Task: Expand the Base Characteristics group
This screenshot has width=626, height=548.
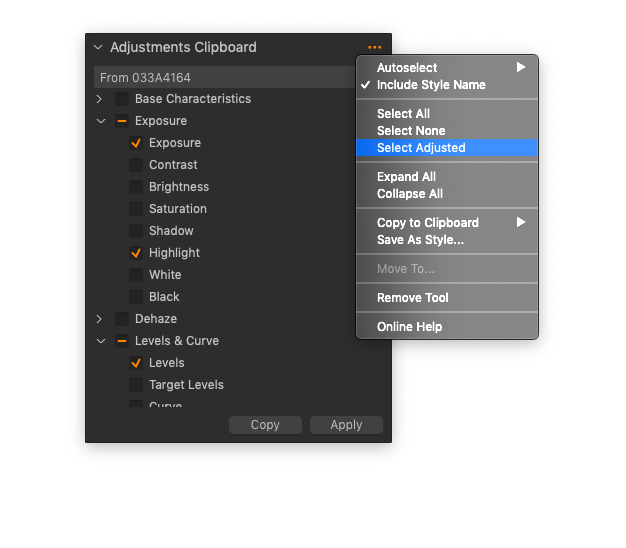Action: pyautogui.click(x=99, y=99)
